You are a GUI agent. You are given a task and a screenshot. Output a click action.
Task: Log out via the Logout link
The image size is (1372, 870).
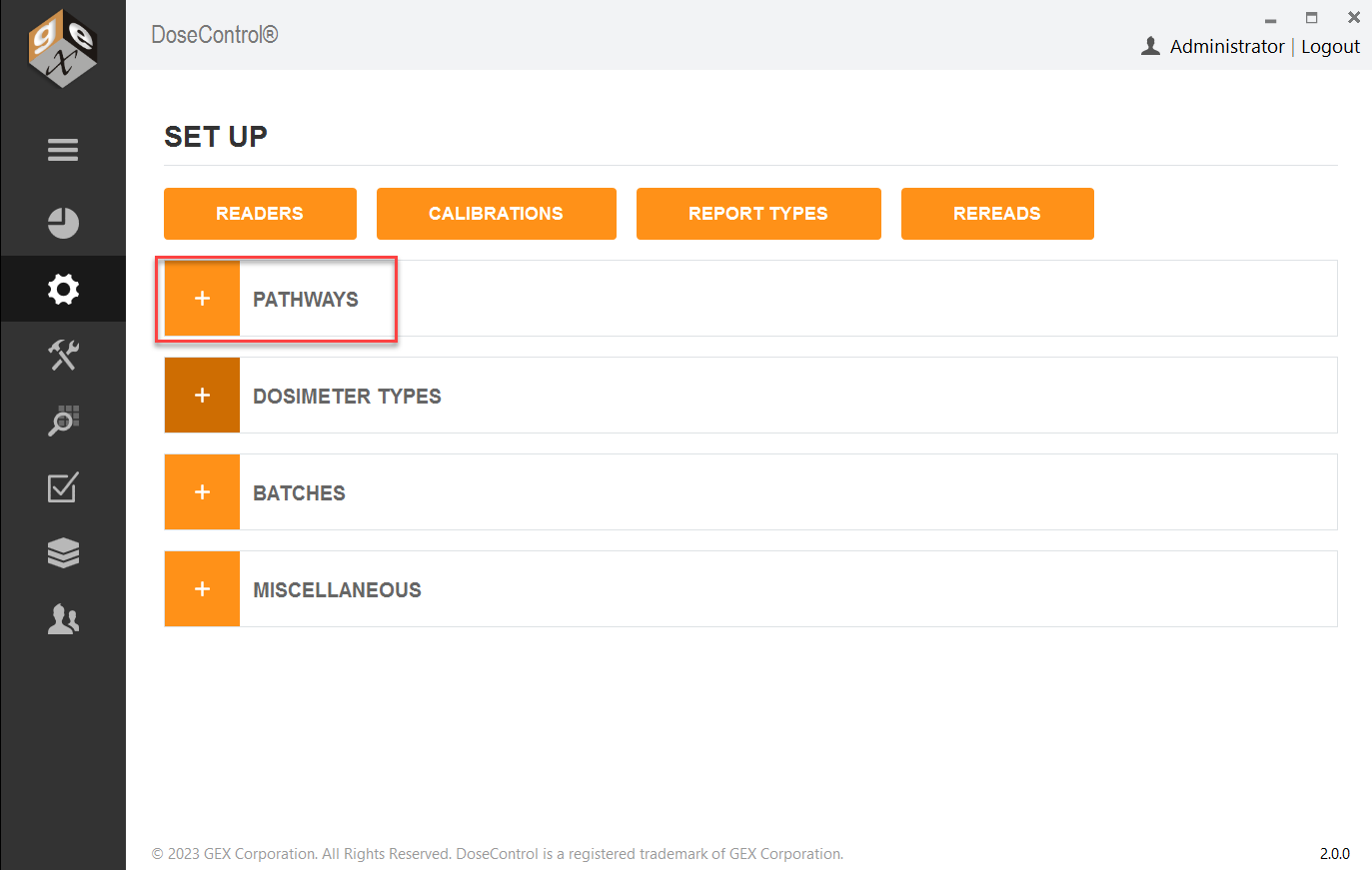coord(1330,47)
